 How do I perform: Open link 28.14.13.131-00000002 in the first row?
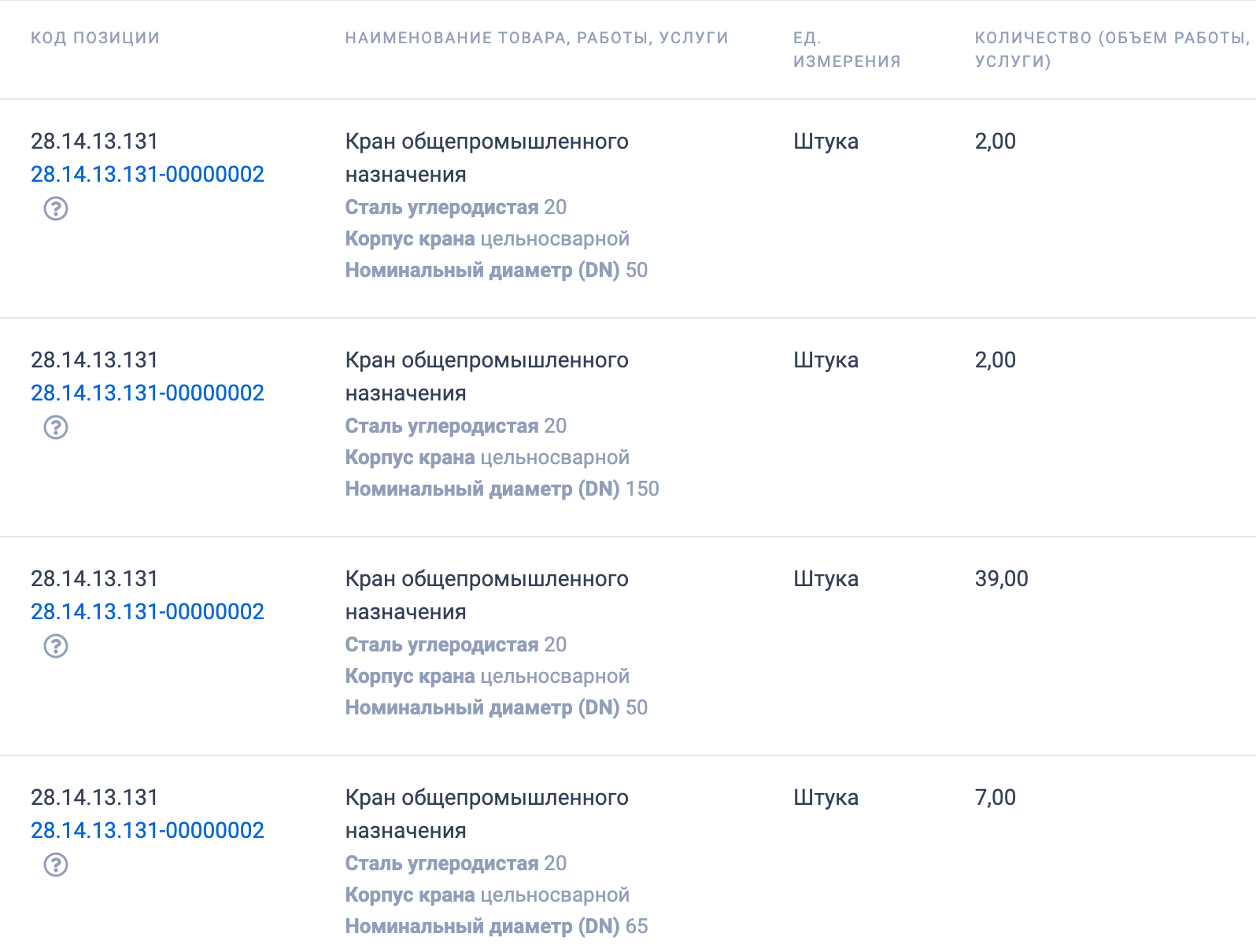point(147,174)
